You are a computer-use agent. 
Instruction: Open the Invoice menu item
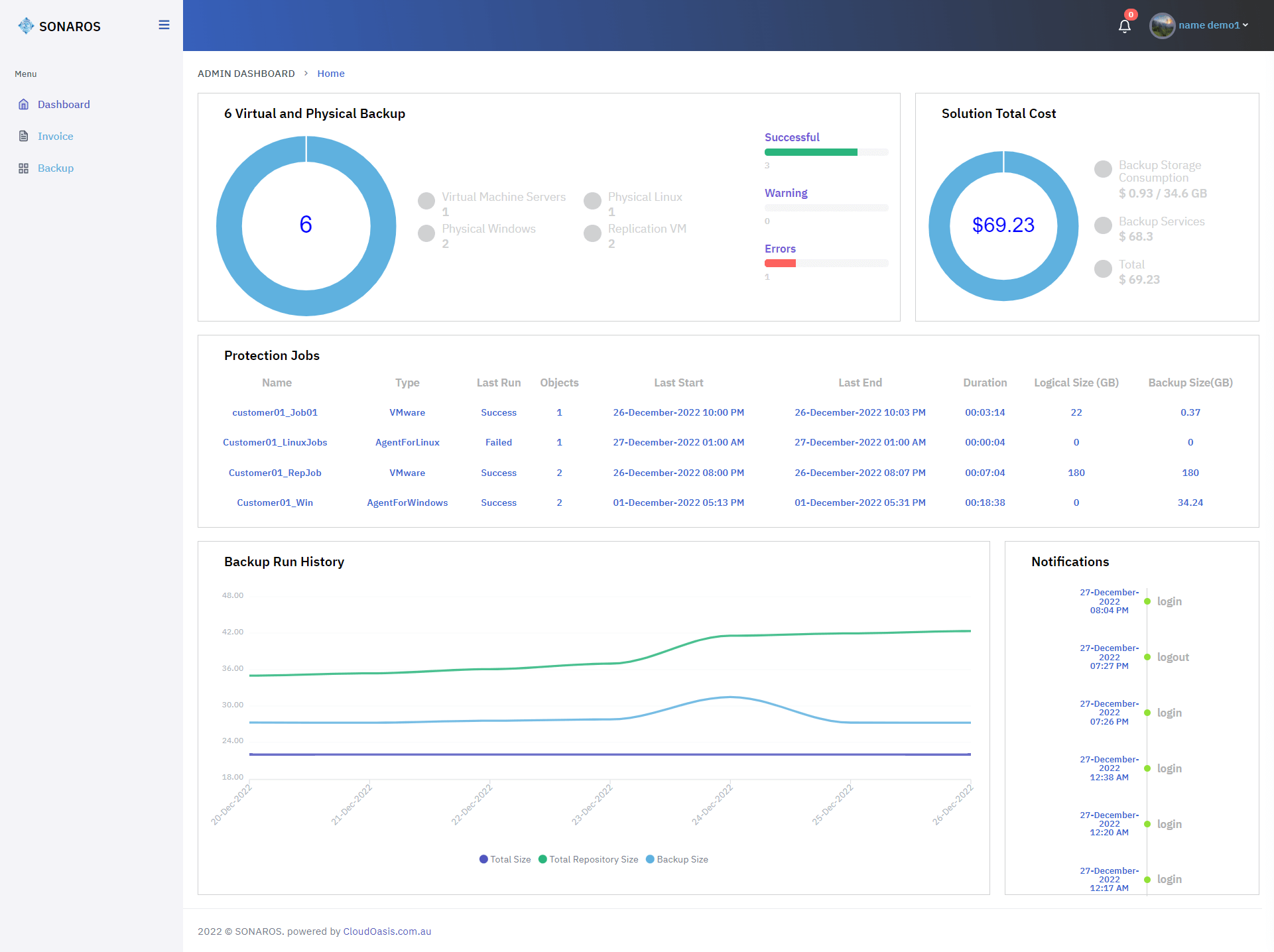55,137
